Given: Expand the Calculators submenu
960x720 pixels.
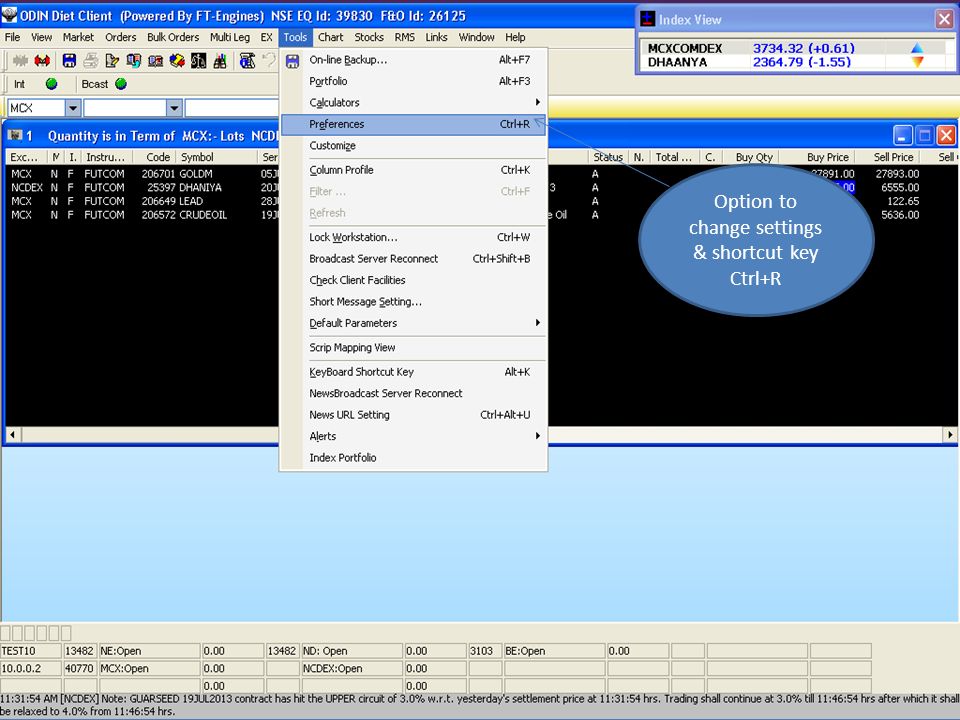Looking at the screenshot, I should click(x=538, y=102).
